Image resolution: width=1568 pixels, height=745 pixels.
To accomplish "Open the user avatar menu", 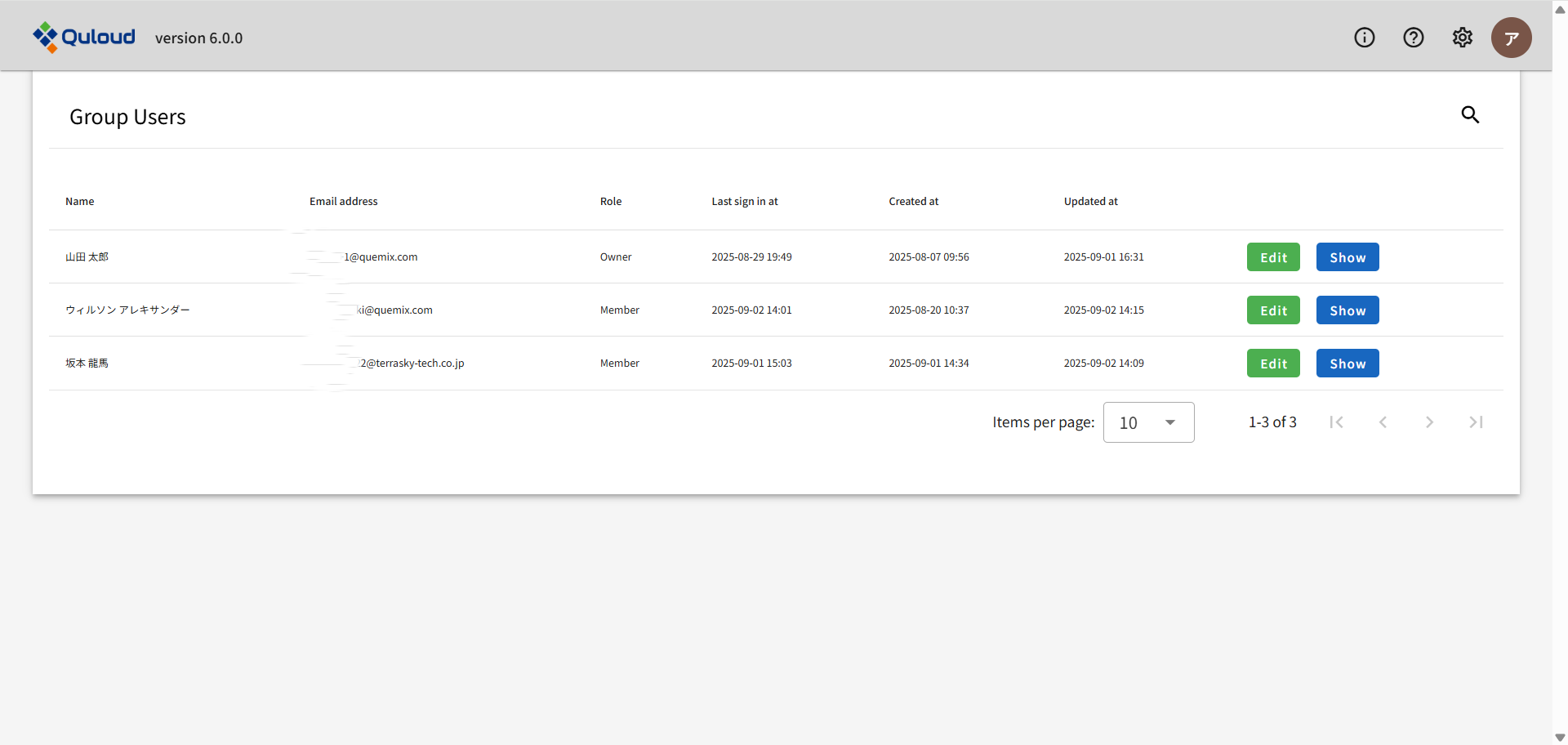I will (x=1511, y=38).
